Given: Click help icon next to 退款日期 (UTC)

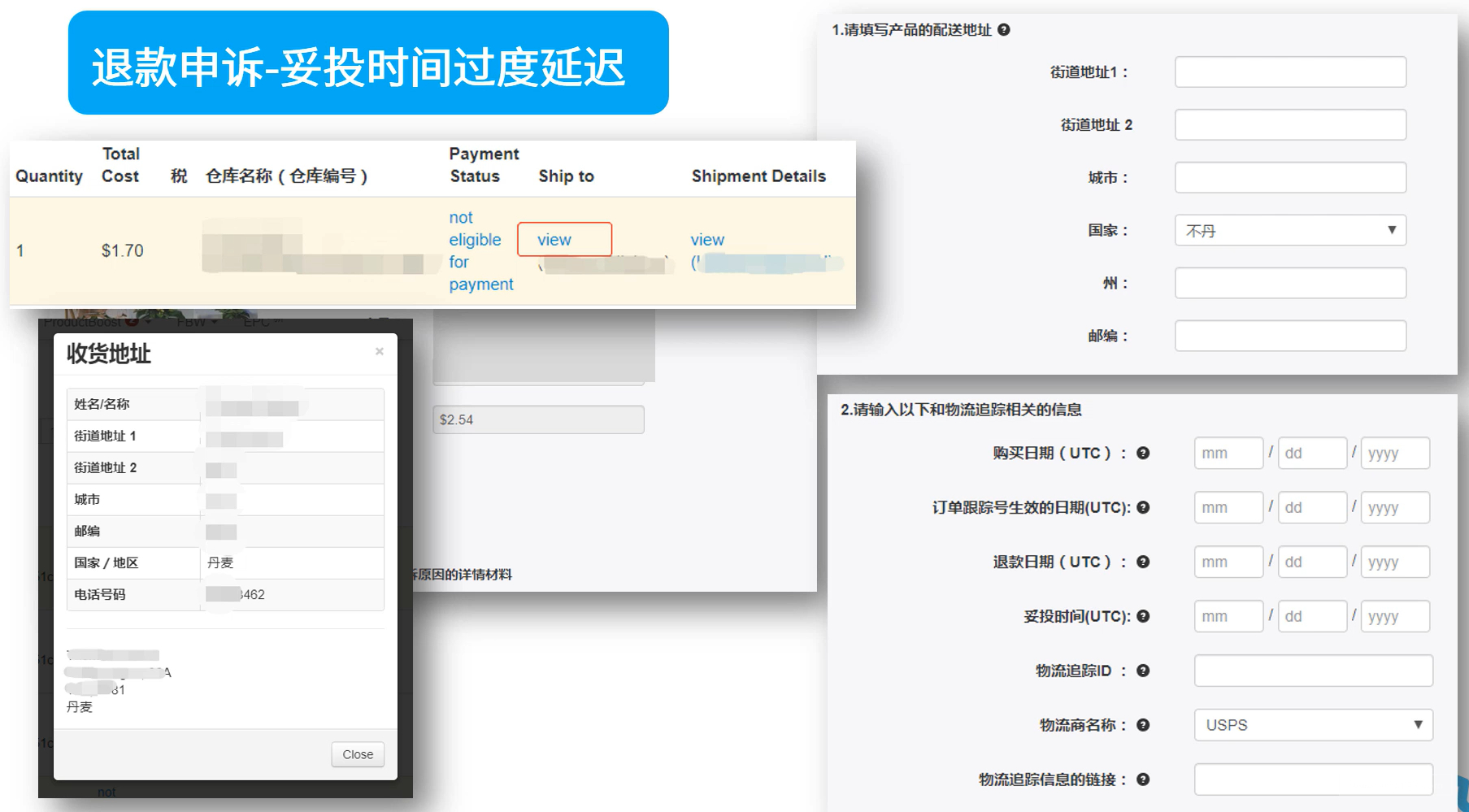Looking at the screenshot, I should point(1143,562).
